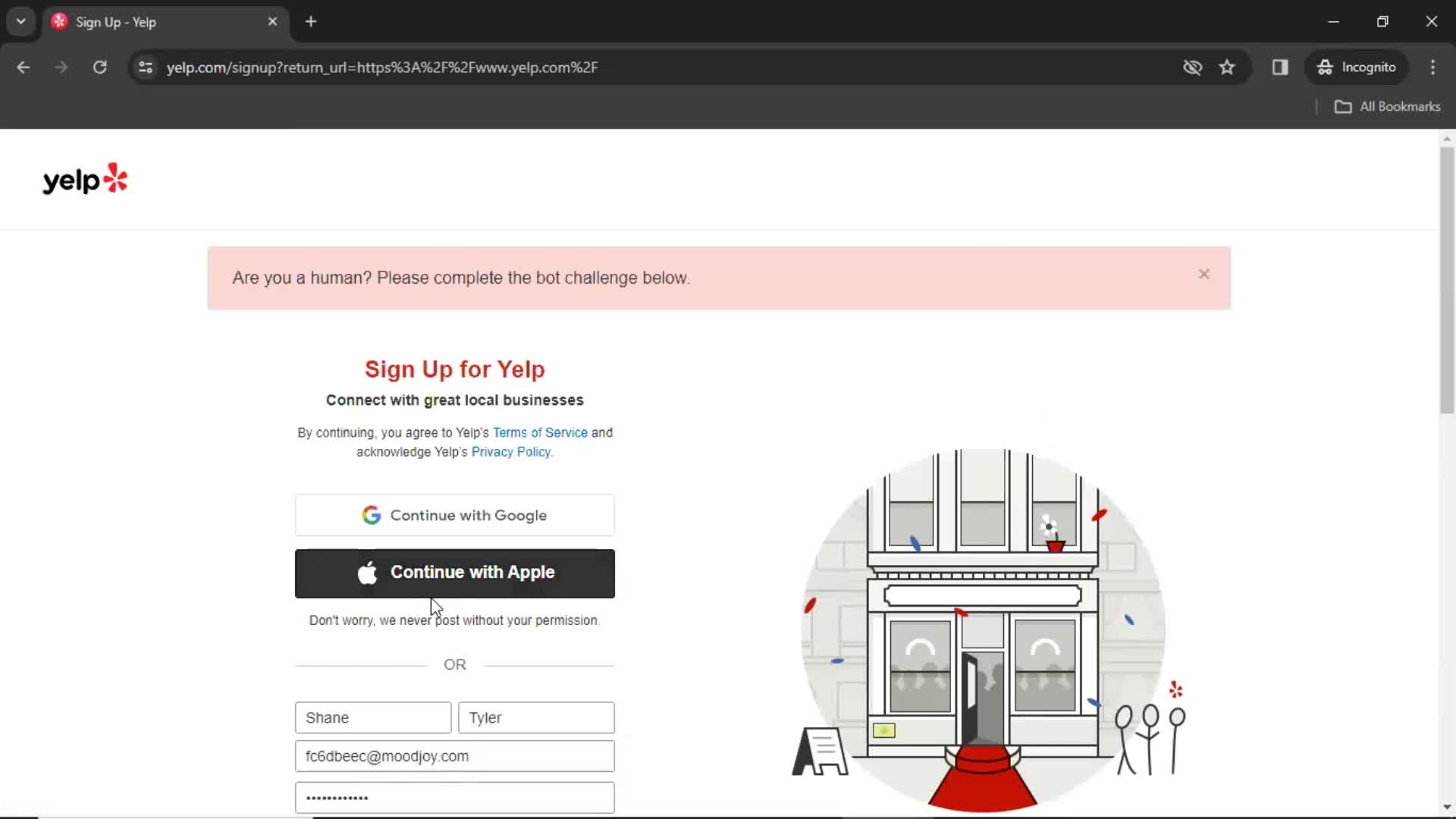Click the Incognito mode badge
This screenshot has width=1456, height=819.
point(1357,67)
